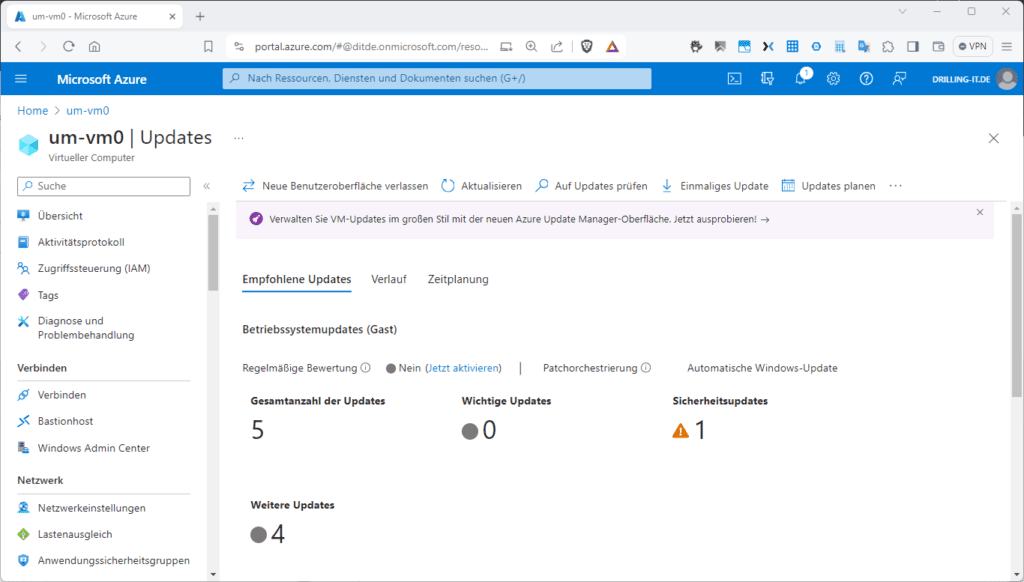Open the browser zoom magnifier icon
Screen dimensions: 1024x582
532,46
